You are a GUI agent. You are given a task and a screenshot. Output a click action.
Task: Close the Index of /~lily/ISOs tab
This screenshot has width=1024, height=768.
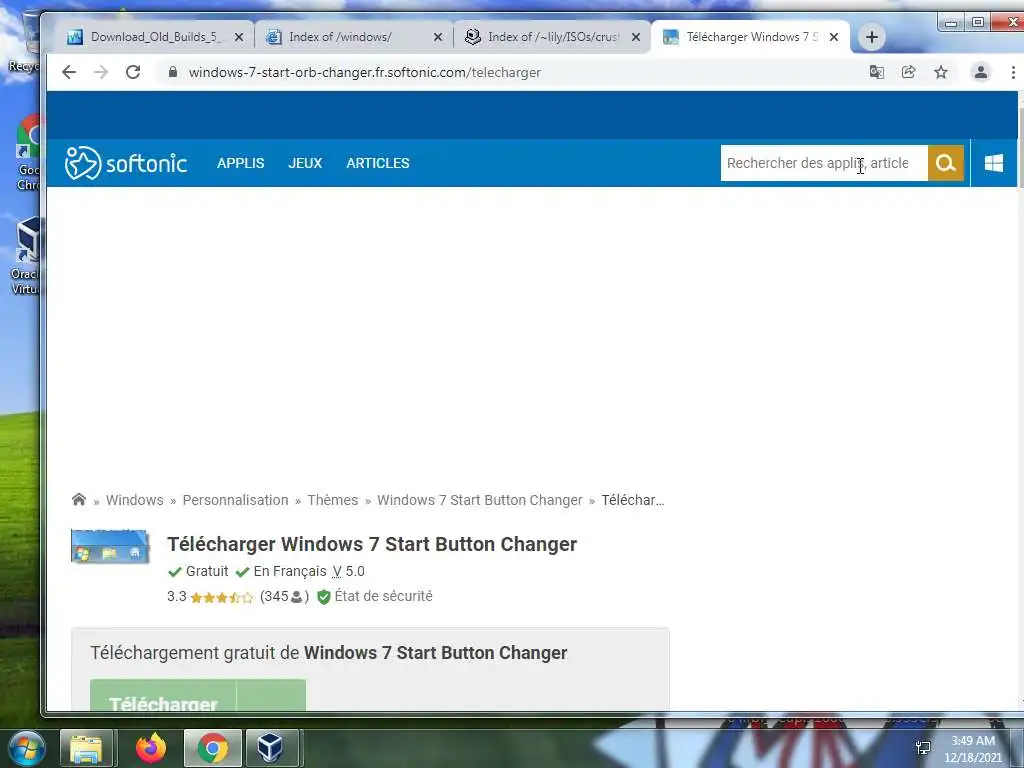point(635,37)
